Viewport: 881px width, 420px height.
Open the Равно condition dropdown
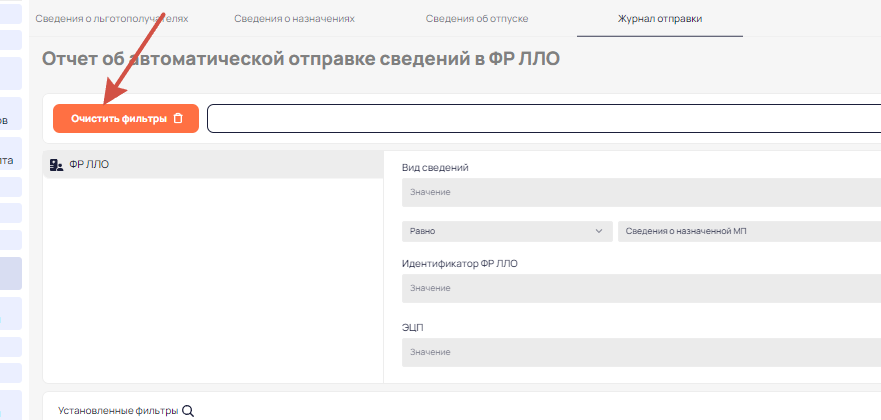tap(507, 231)
